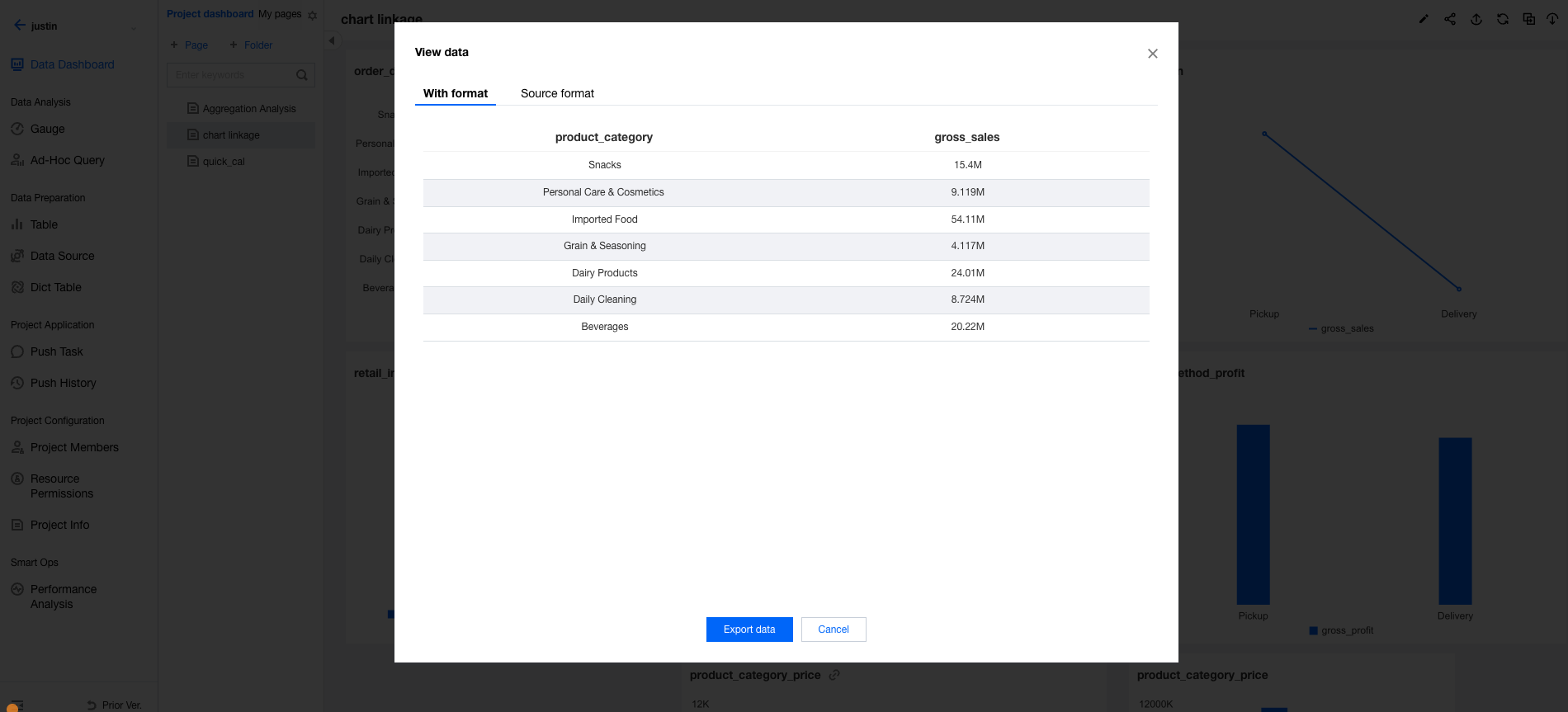
Task: Click the back arrow beside justin
Action: click(20, 26)
